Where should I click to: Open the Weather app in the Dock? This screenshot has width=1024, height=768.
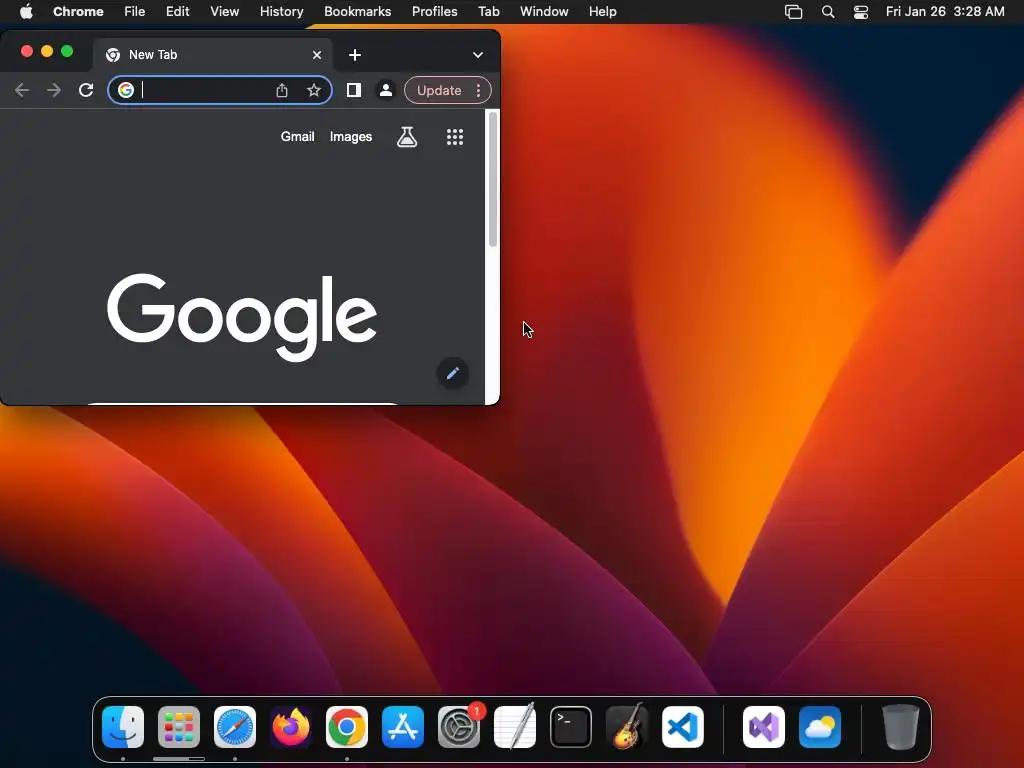pos(820,727)
